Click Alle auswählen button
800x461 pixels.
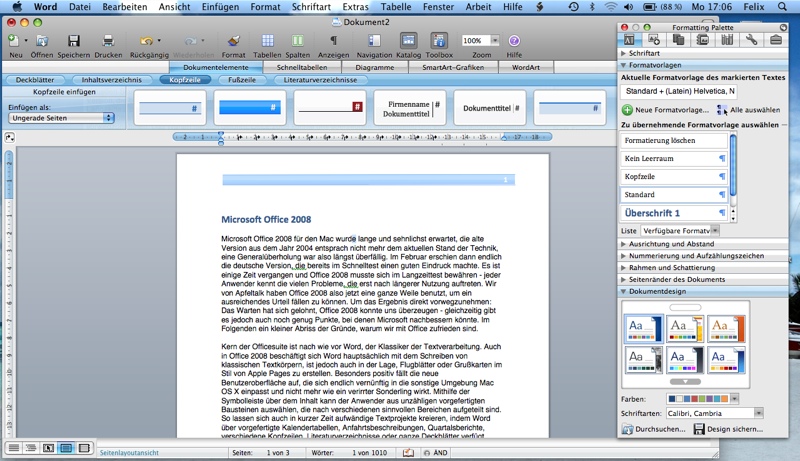pyautogui.click(x=748, y=110)
